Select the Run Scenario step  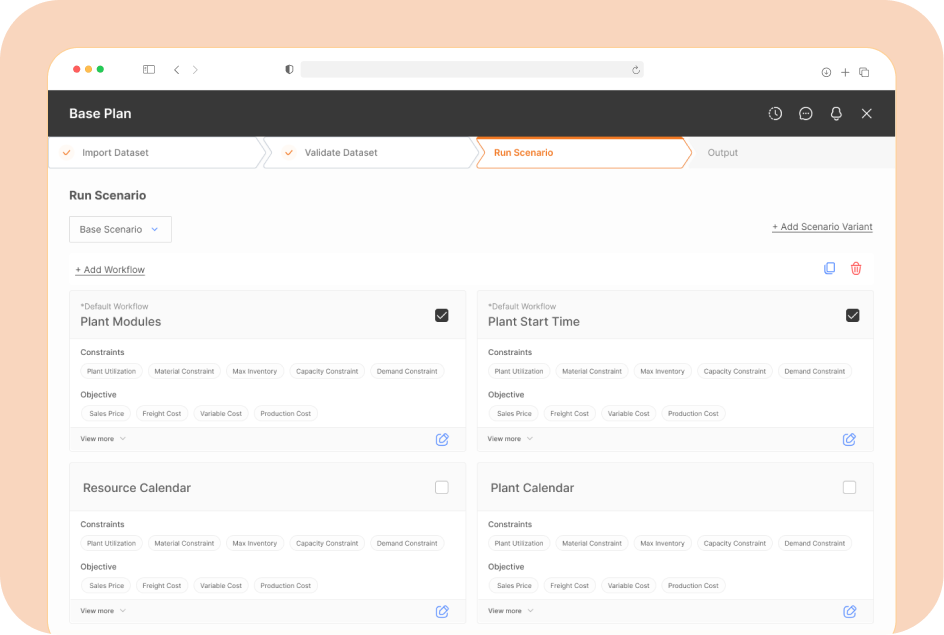pyautogui.click(x=583, y=153)
